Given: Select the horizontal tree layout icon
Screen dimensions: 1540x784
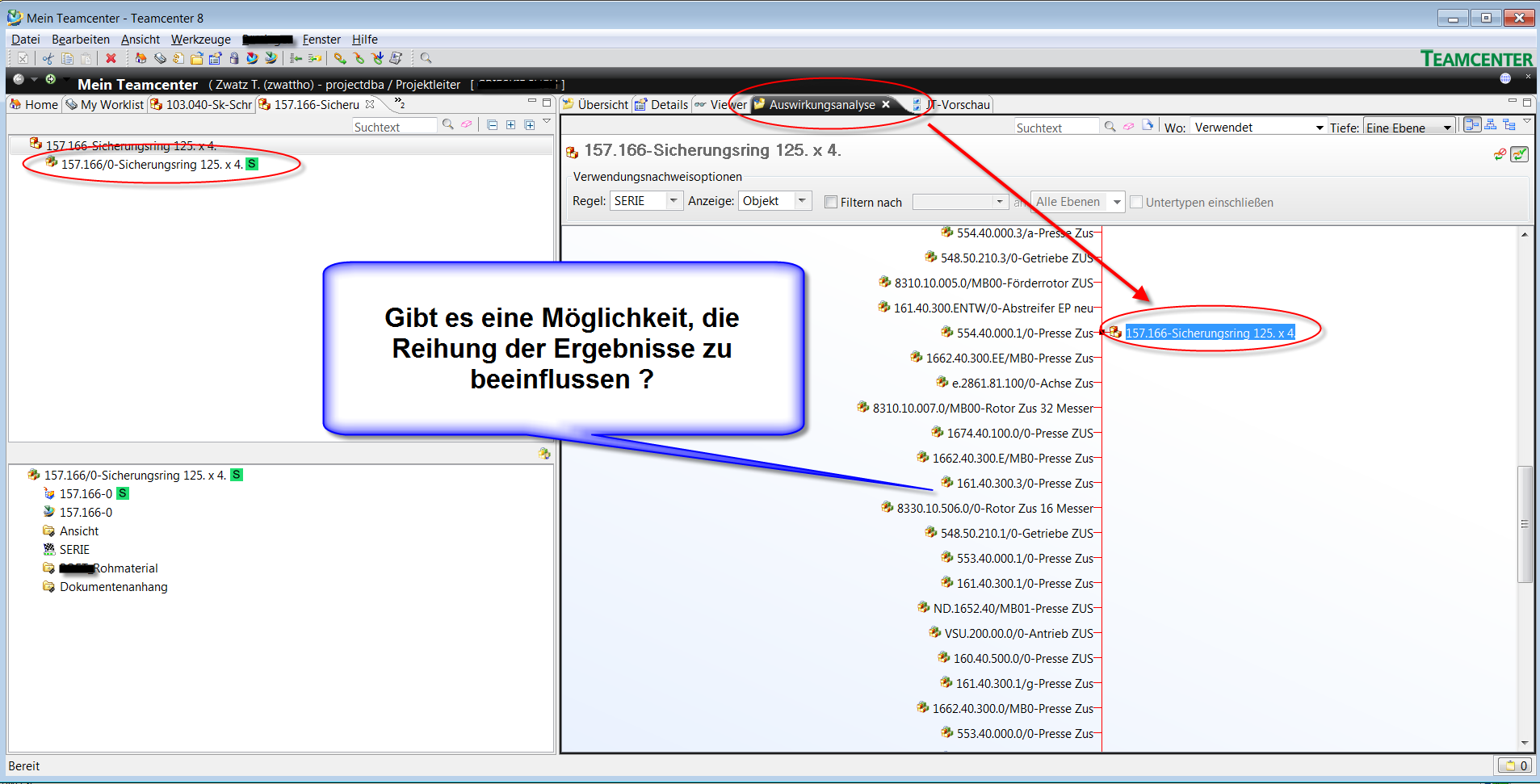Looking at the screenshot, I should click(1472, 124).
